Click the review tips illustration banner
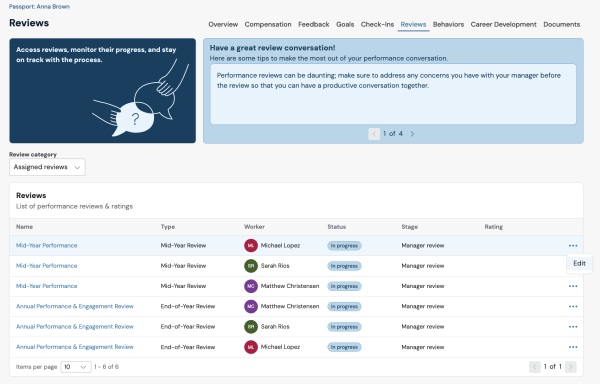This screenshot has height=384, width=600. pyautogui.click(x=103, y=91)
